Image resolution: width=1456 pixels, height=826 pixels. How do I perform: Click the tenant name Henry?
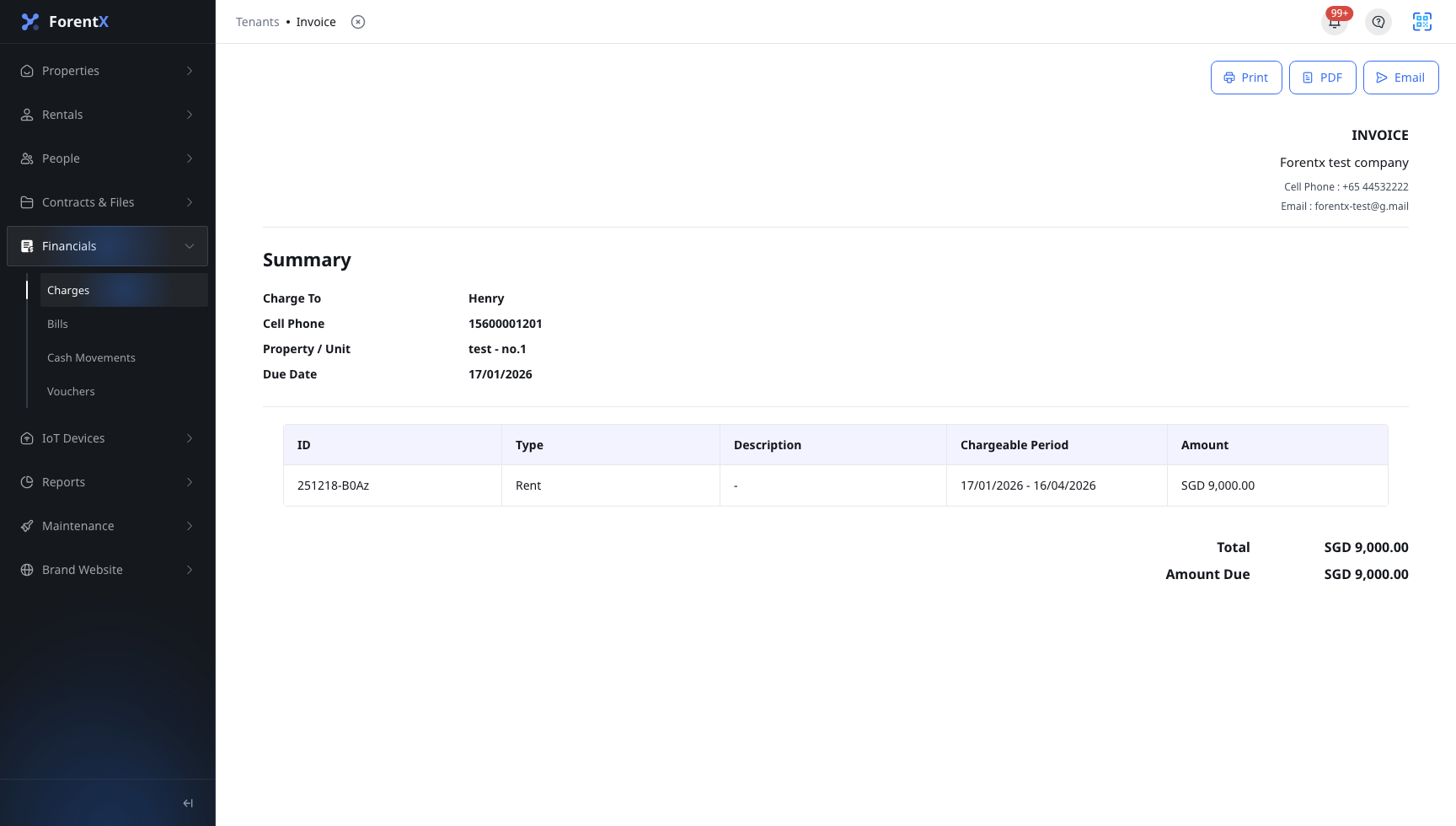point(486,298)
